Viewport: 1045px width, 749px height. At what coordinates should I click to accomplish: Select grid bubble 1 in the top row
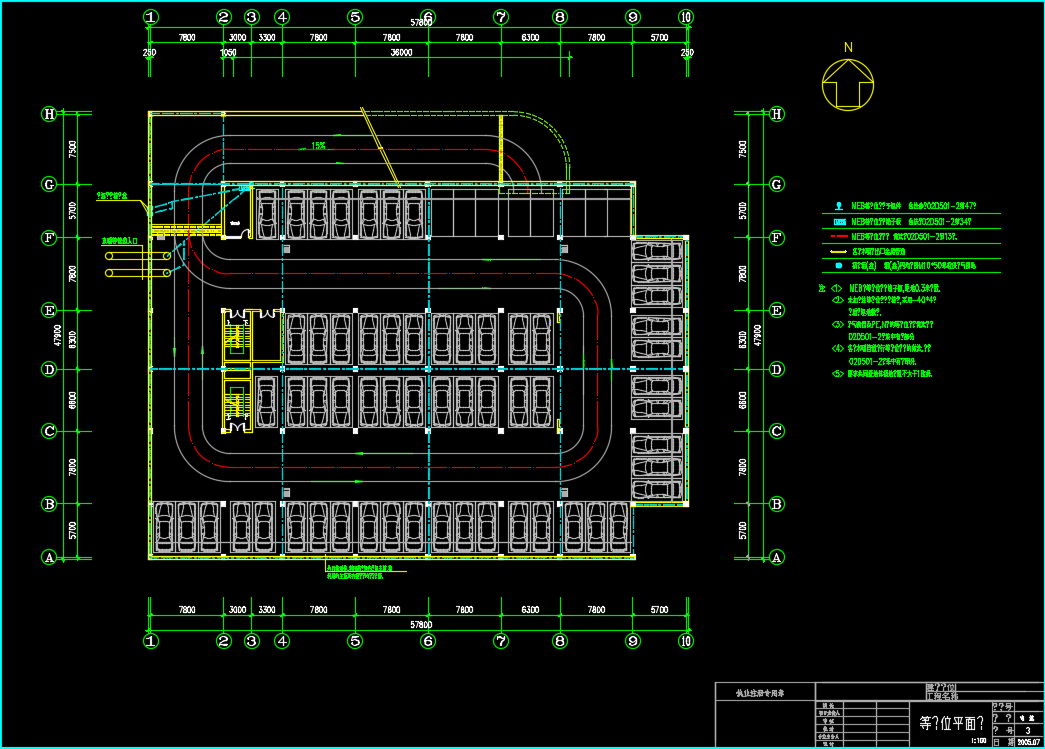click(150, 17)
